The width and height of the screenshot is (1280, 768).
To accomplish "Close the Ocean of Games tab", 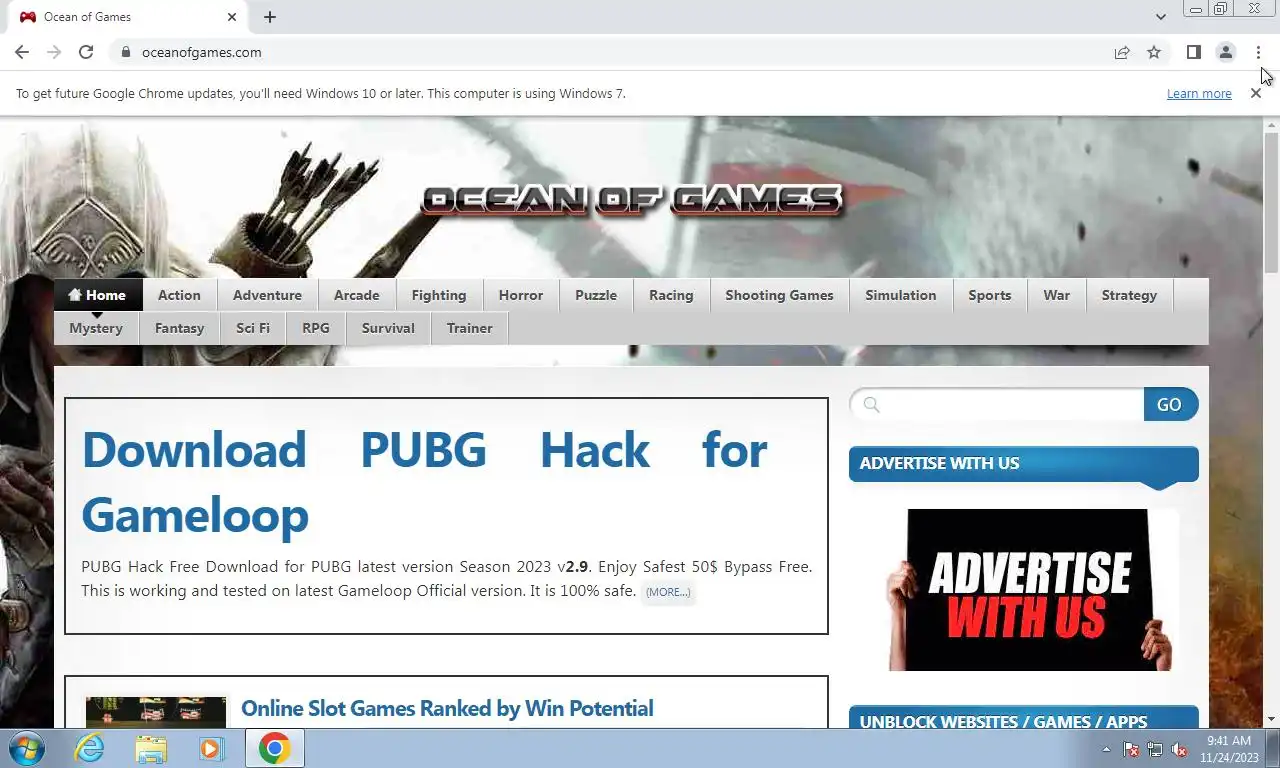I will click(x=232, y=17).
